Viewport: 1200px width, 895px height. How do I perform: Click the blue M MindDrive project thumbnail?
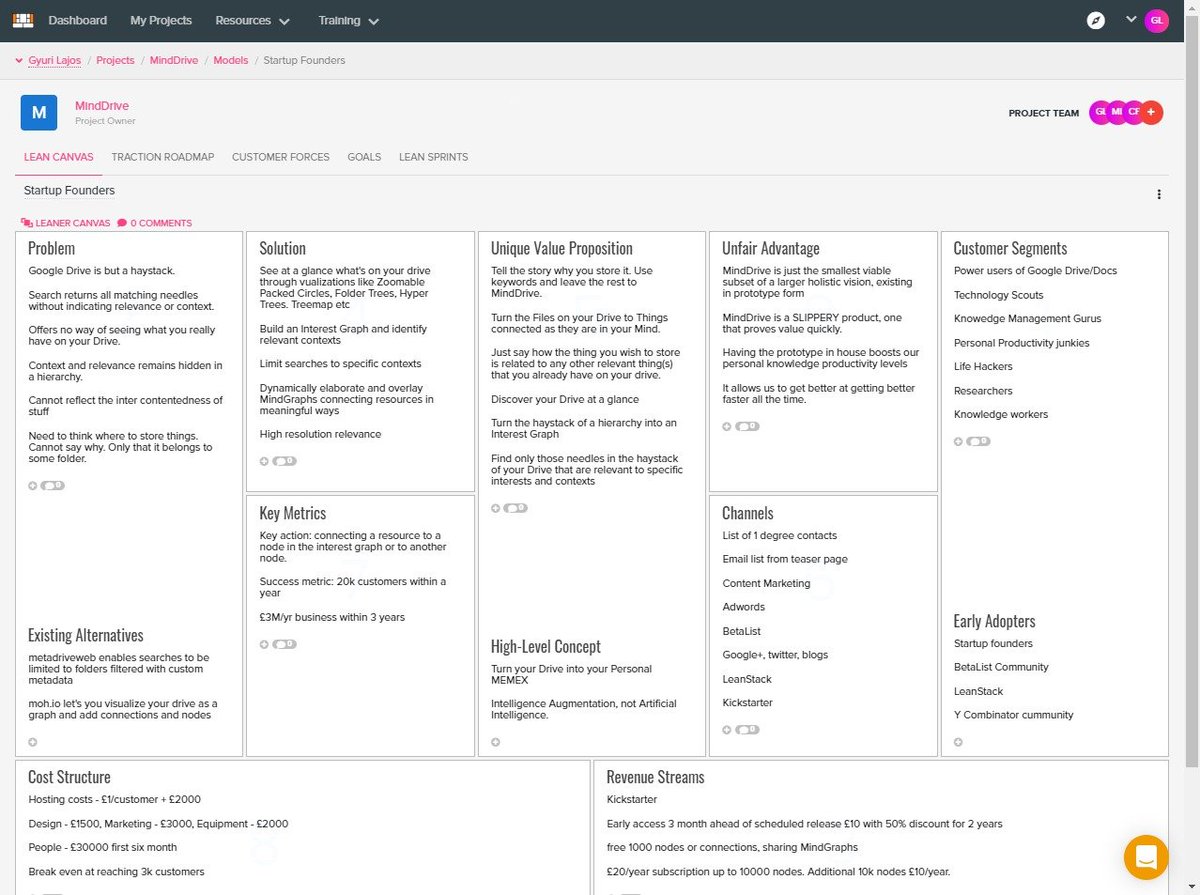point(39,112)
